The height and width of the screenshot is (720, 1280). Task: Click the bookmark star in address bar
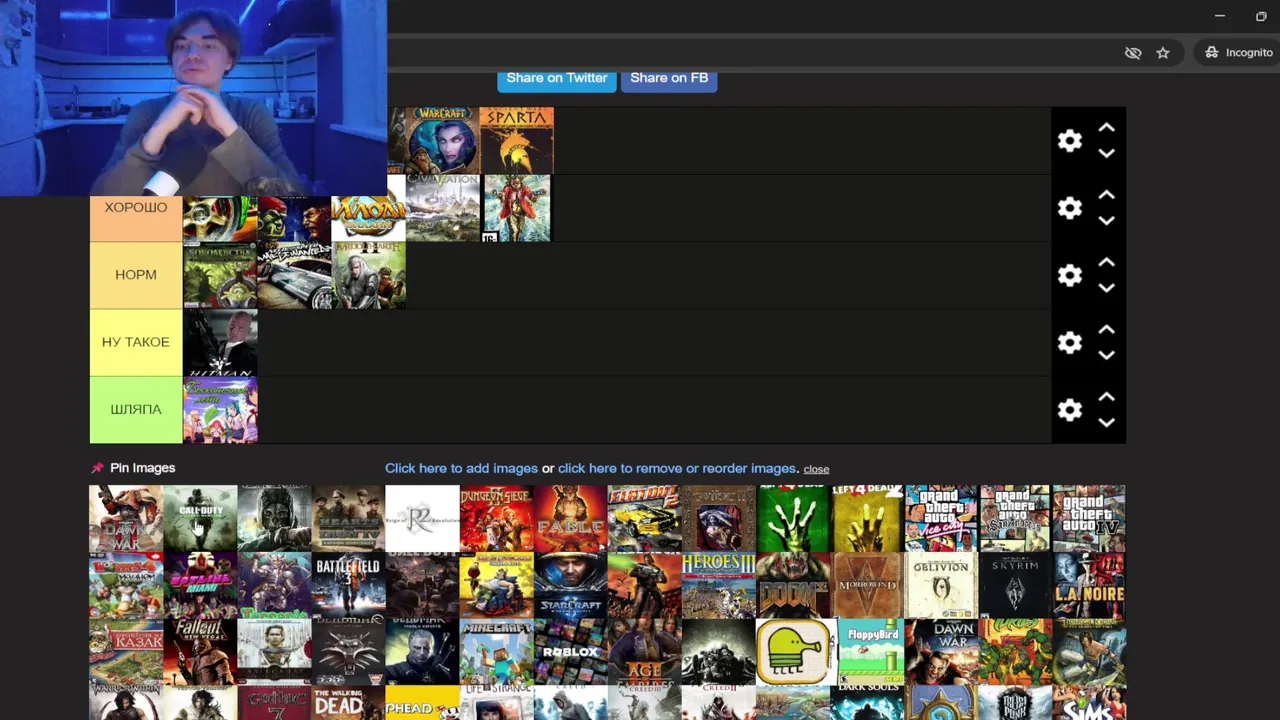point(1163,53)
